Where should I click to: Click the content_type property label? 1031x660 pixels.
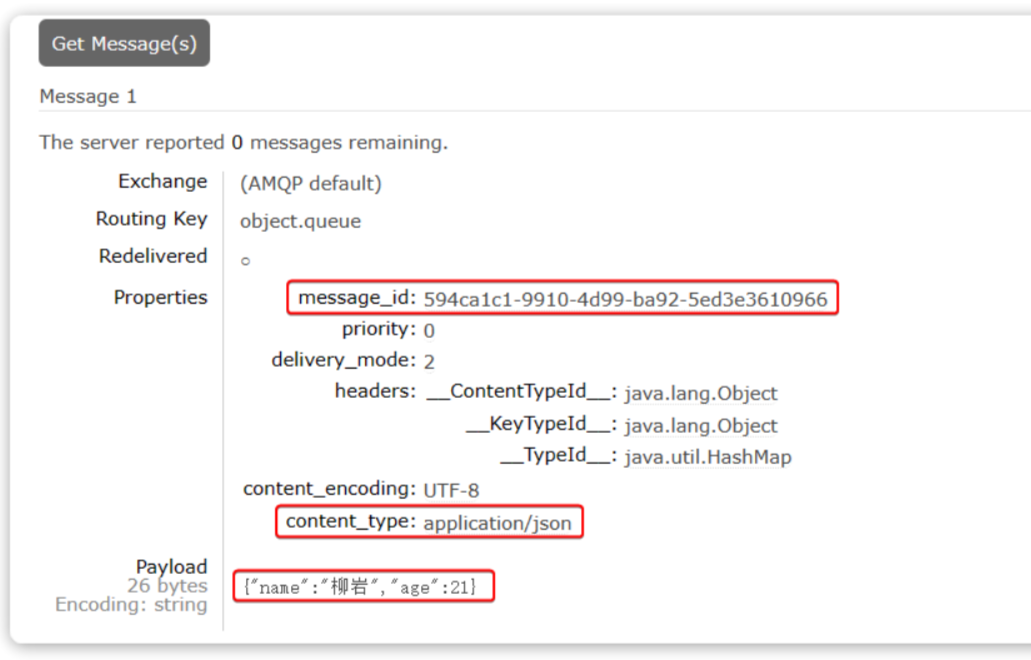[349, 521]
